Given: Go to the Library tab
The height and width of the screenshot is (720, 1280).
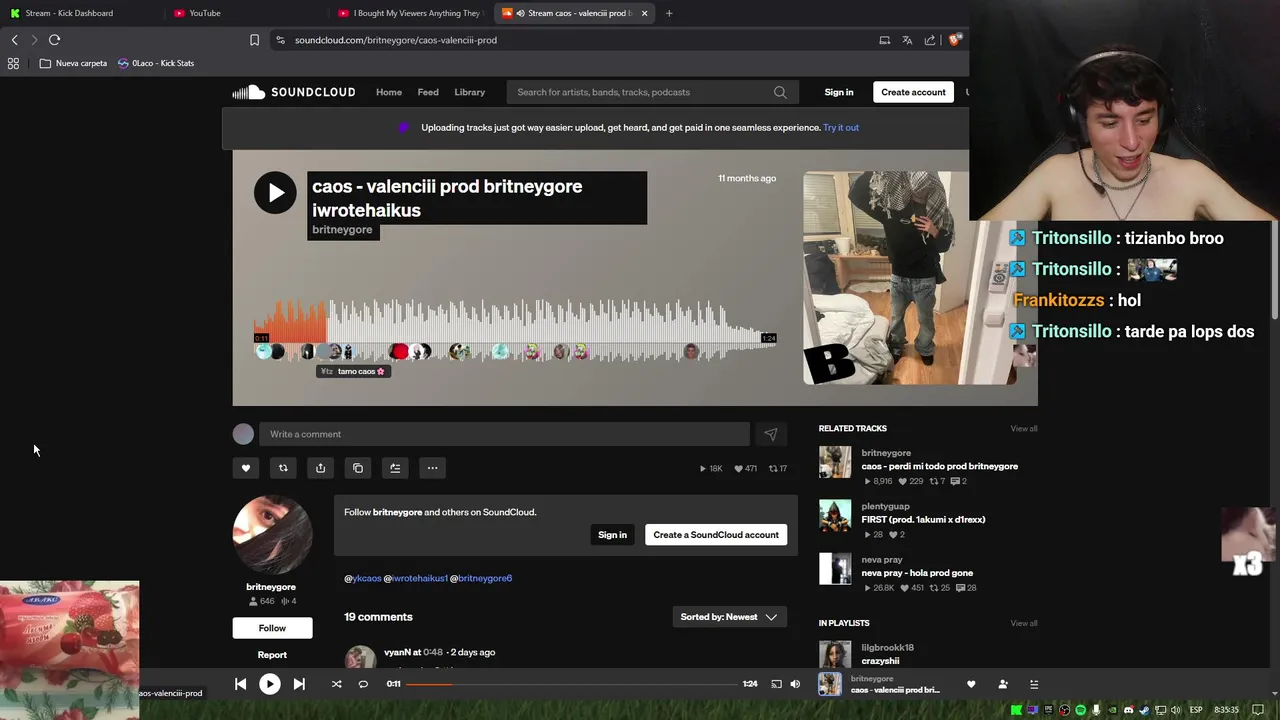Looking at the screenshot, I should [x=470, y=92].
